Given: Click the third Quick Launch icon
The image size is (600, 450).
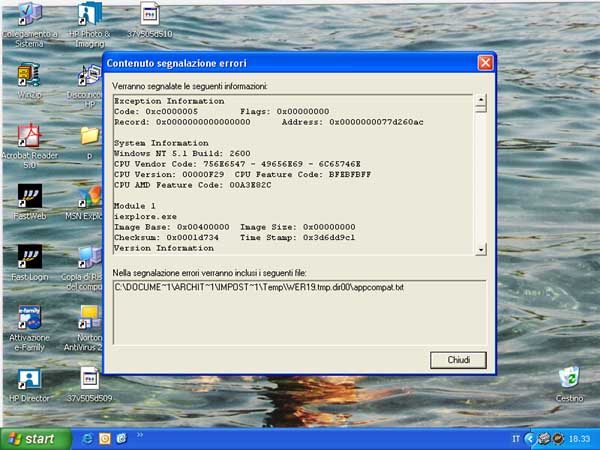Looking at the screenshot, I should pyautogui.click(x=122, y=439).
